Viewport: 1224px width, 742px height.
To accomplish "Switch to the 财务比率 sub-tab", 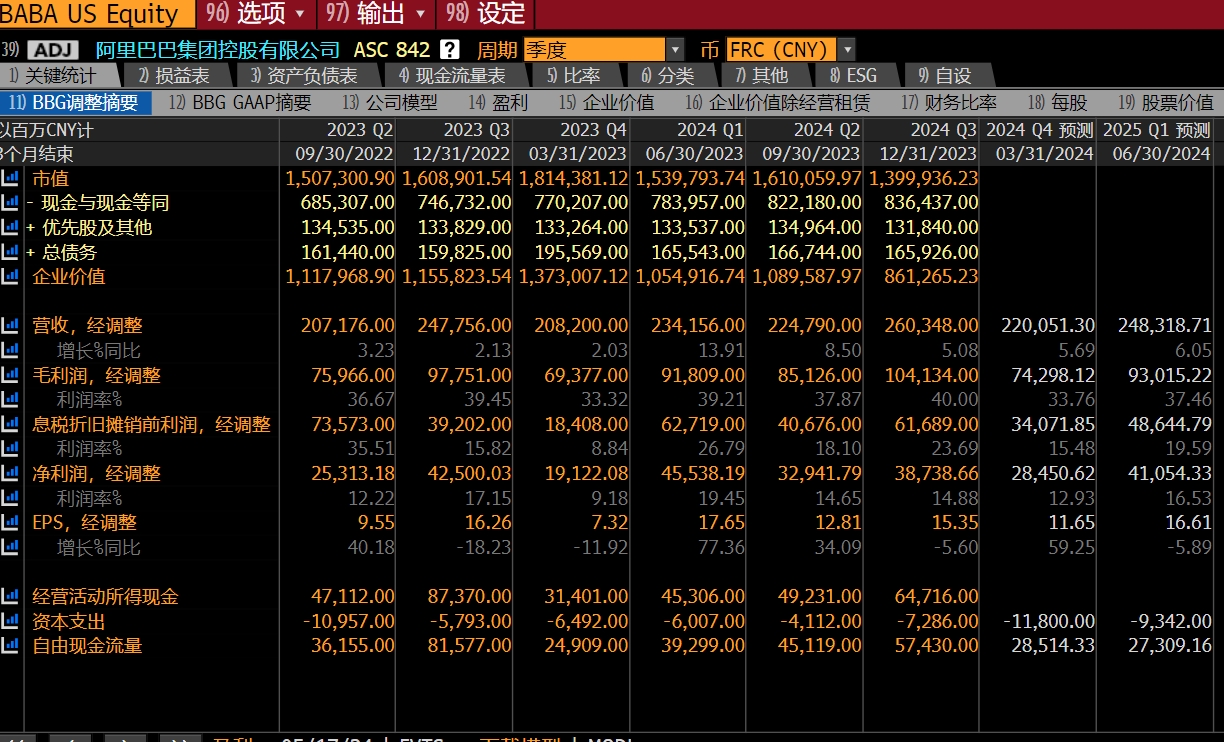I will pyautogui.click(x=949, y=102).
